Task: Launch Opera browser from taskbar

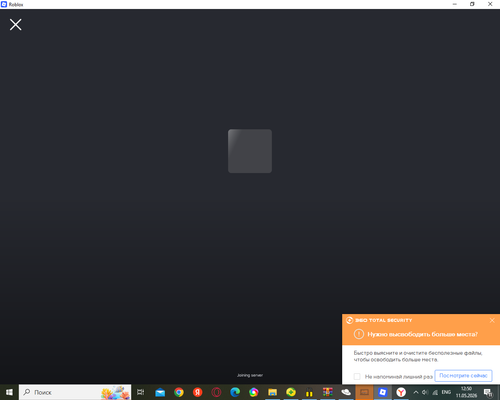Action: tap(216, 392)
